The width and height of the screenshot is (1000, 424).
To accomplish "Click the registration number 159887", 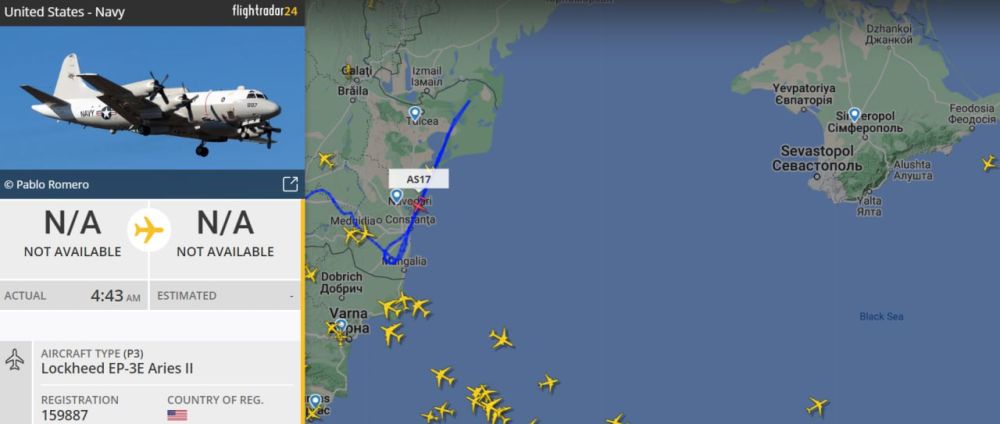I will pos(64,415).
